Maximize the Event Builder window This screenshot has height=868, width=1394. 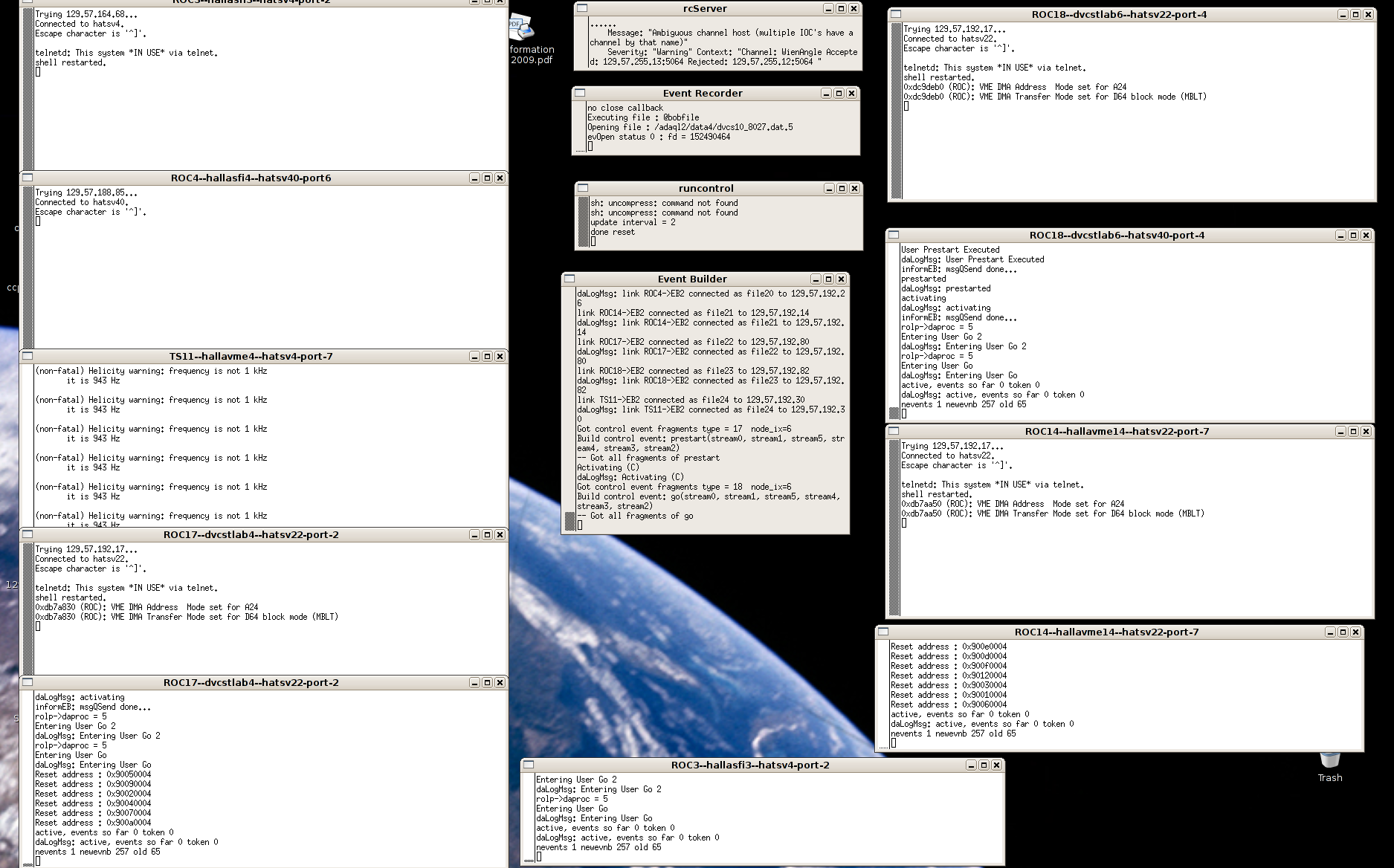pyautogui.click(x=828, y=279)
